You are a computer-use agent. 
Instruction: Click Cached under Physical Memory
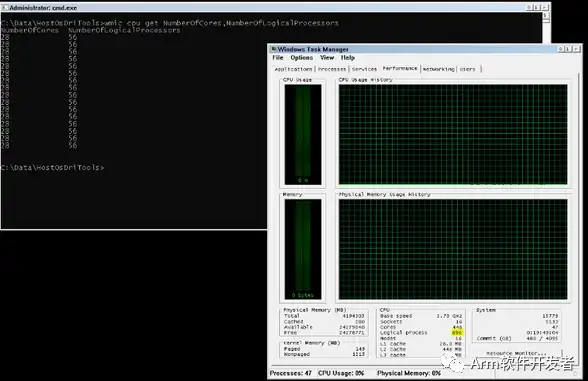[x=324, y=322]
